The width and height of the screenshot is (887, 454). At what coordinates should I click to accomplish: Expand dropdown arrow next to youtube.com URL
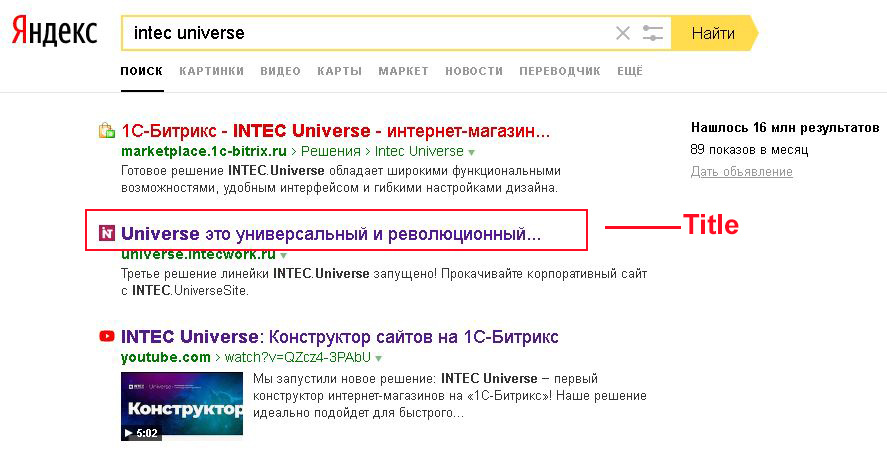[378, 358]
